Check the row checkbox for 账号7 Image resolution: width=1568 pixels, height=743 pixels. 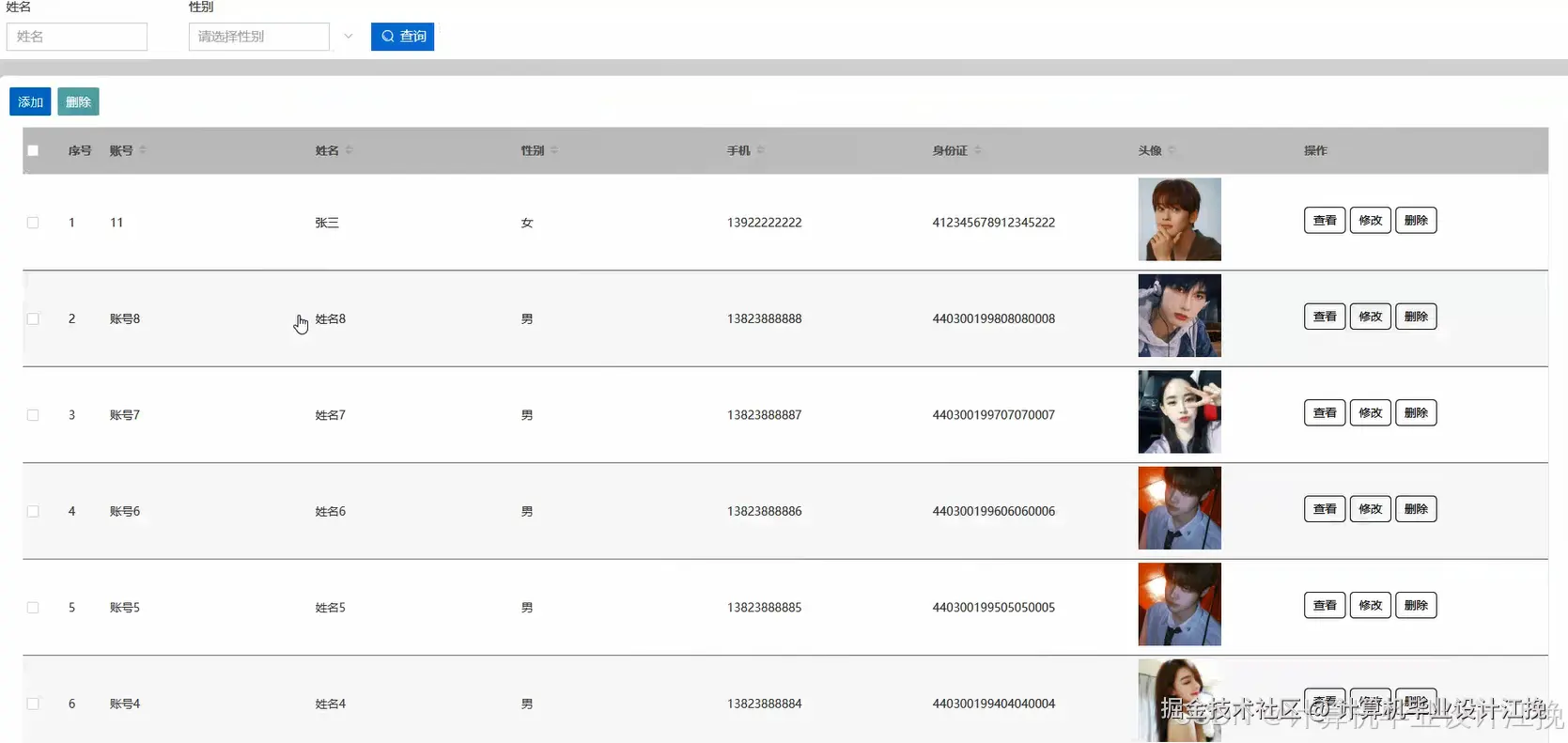(x=33, y=415)
